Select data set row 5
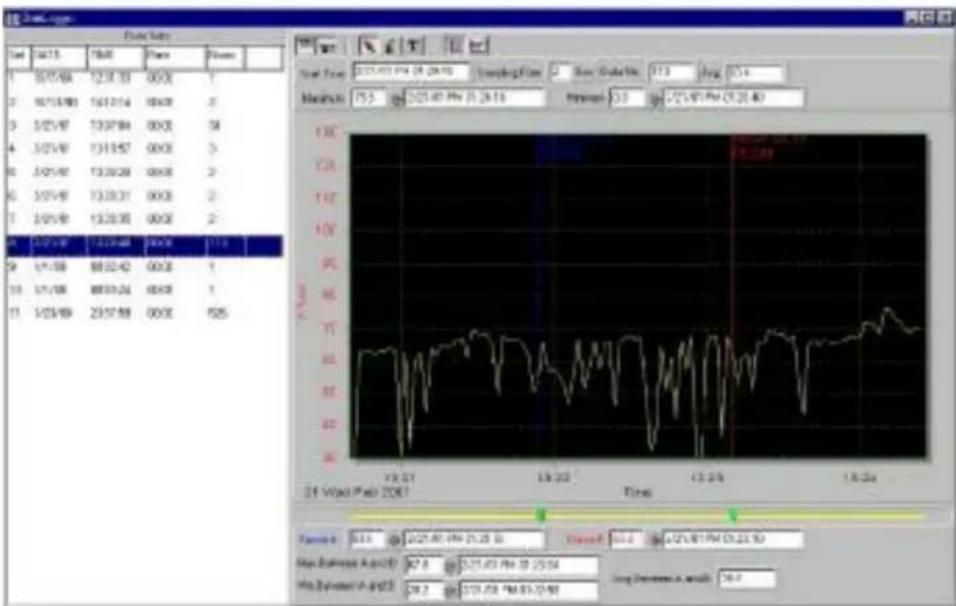Image resolution: width=956 pixels, height=606 pixels. click(144, 173)
